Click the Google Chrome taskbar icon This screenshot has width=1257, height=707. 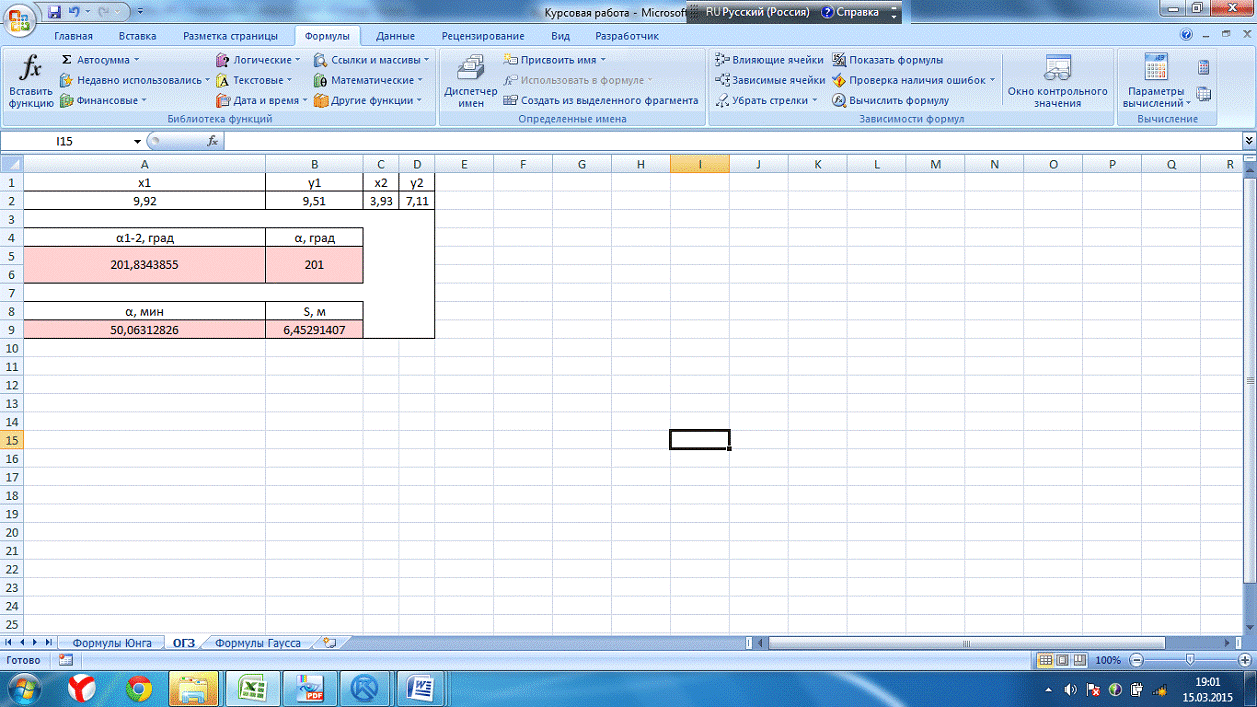pyautogui.click(x=138, y=688)
